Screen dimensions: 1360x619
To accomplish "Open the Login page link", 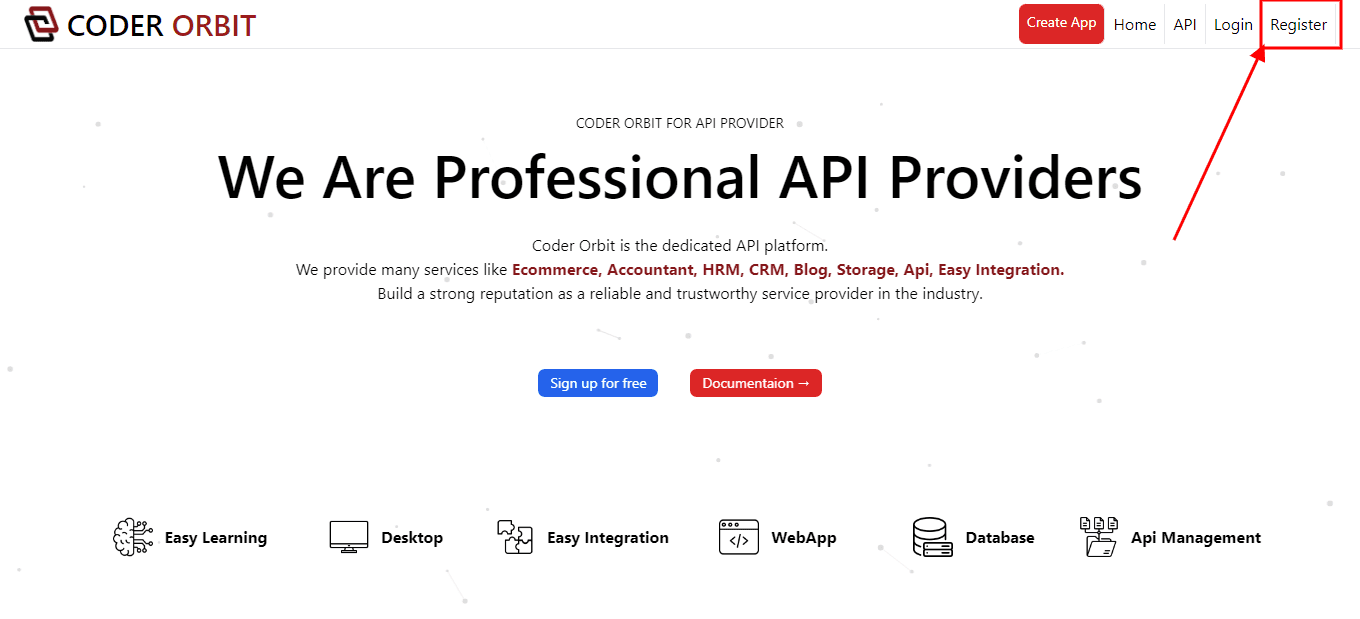I will pyautogui.click(x=1233, y=25).
